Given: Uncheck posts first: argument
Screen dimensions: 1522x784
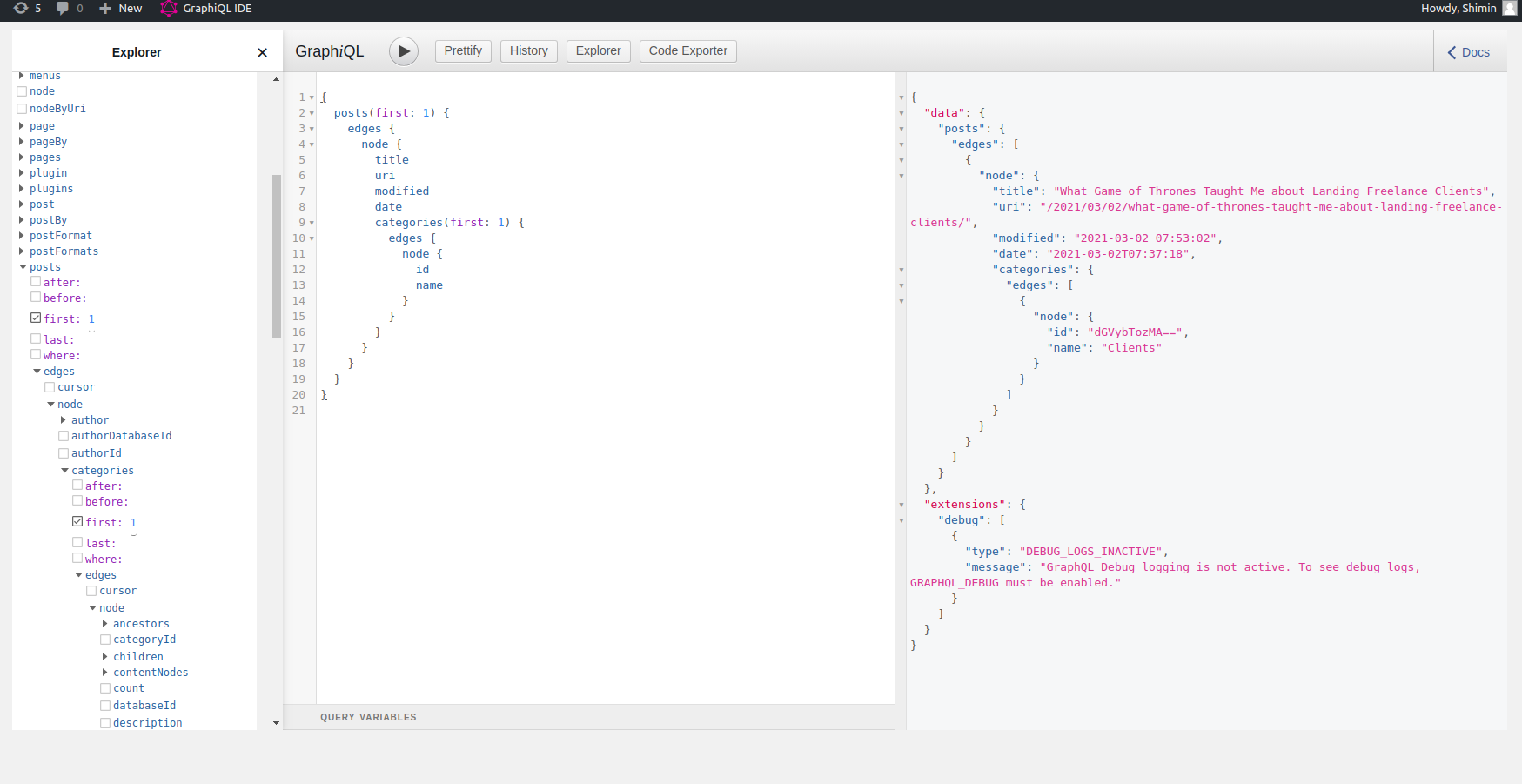Looking at the screenshot, I should pyautogui.click(x=36, y=318).
